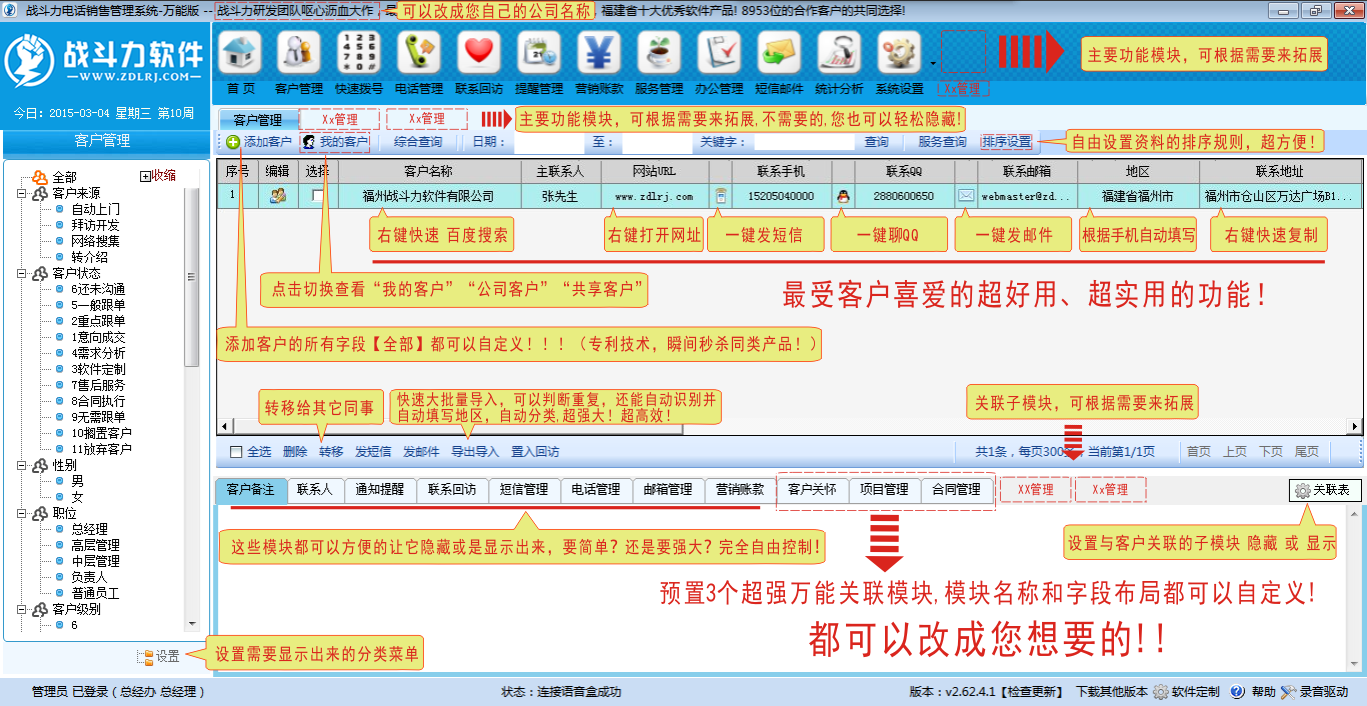Screen dimensions: 1367x706
Task: Switch view with 我的客户 button
Action: pos(336,142)
